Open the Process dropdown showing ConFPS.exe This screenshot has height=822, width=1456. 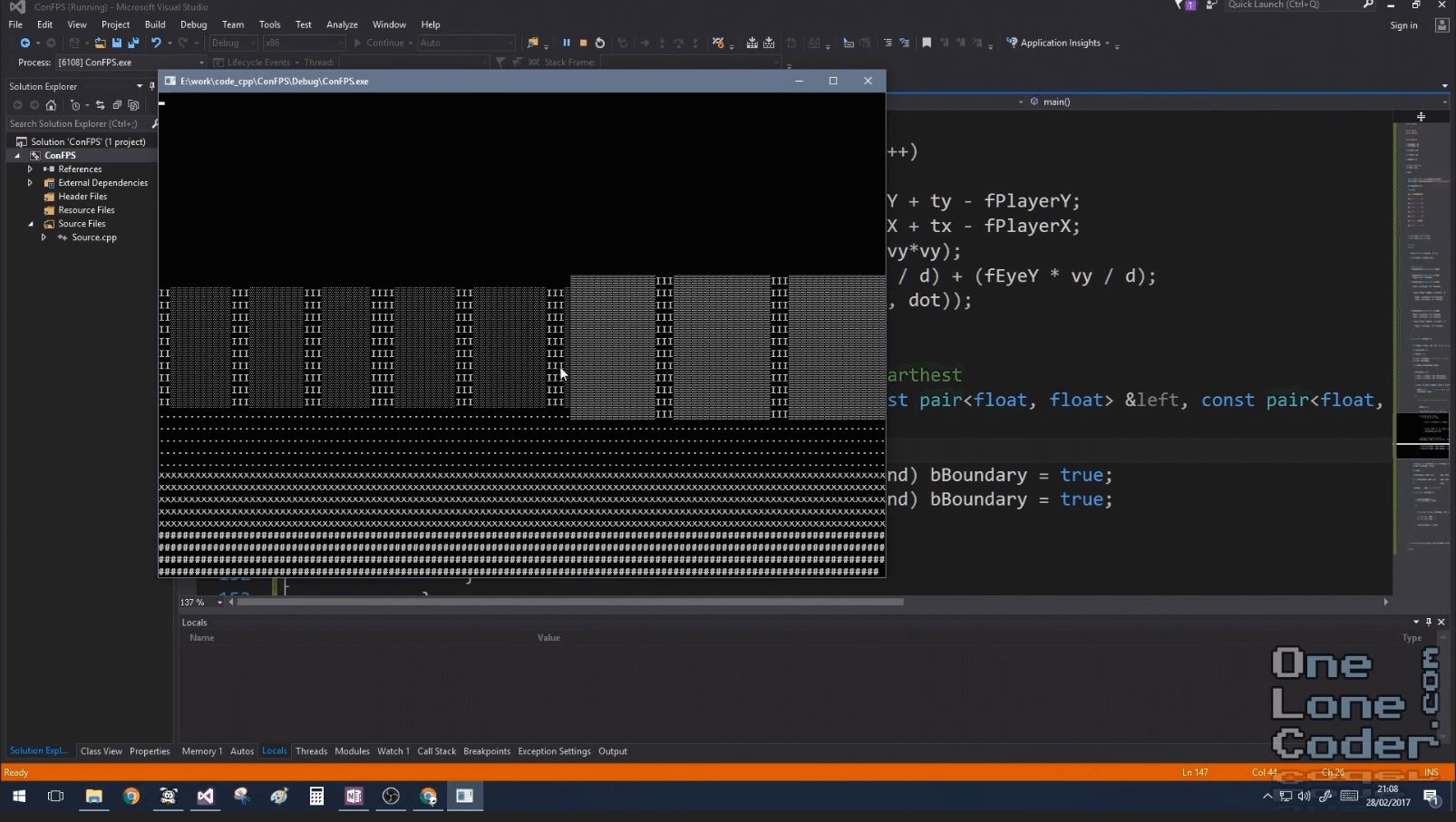(201, 63)
